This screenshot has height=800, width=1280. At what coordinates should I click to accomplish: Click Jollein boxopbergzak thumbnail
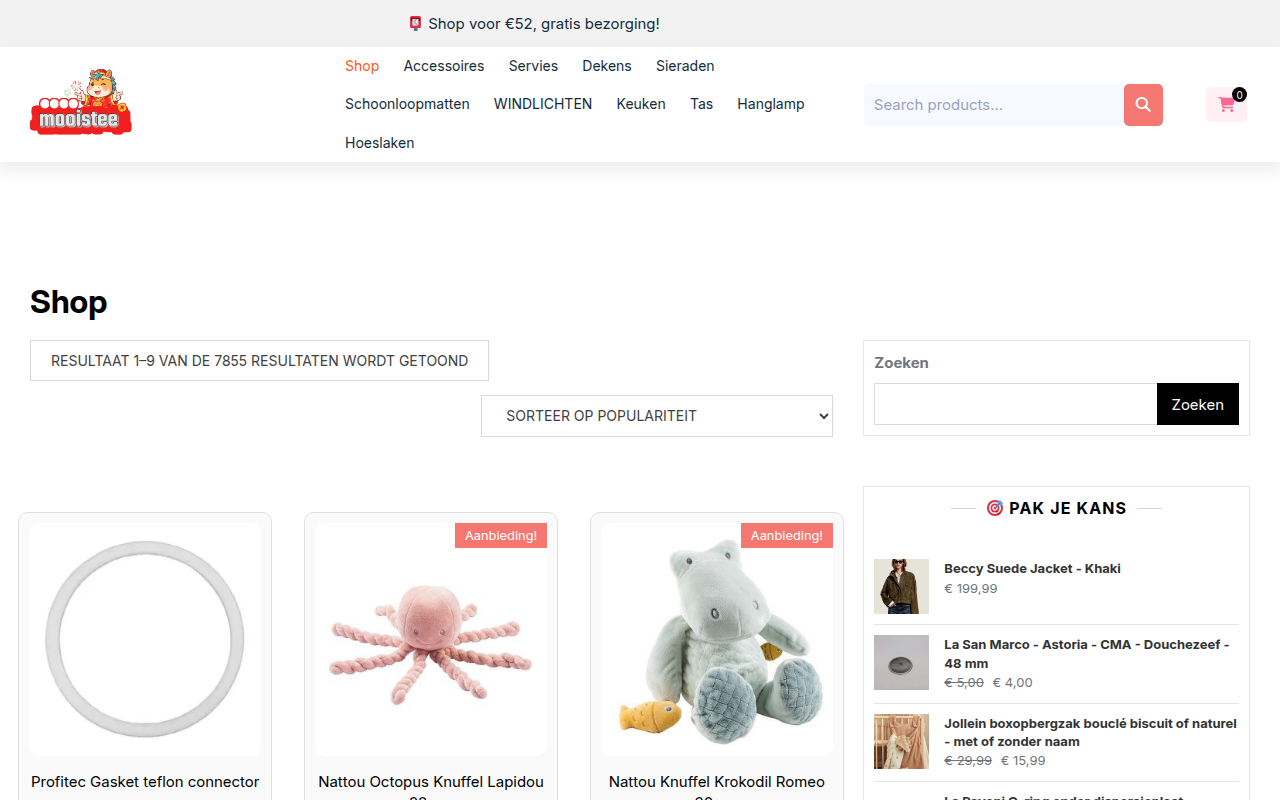click(901, 741)
